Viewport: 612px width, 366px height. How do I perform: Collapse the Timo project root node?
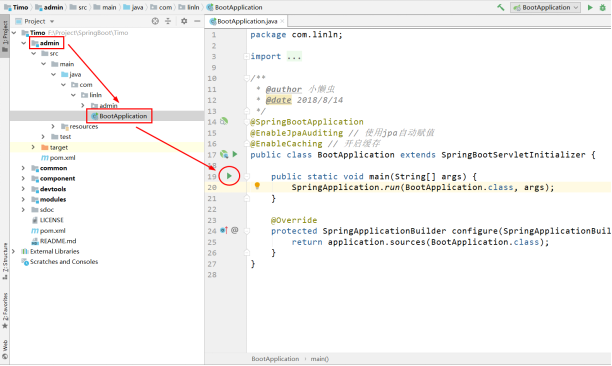(14, 33)
